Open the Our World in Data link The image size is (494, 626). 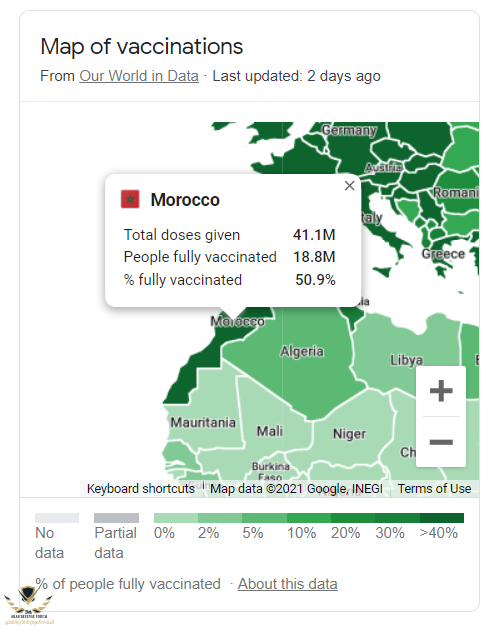(139, 76)
